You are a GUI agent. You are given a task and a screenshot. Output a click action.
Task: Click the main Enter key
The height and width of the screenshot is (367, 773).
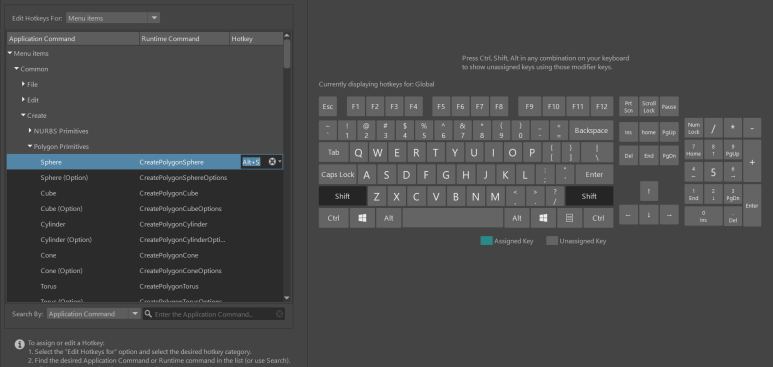pos(594,174)
